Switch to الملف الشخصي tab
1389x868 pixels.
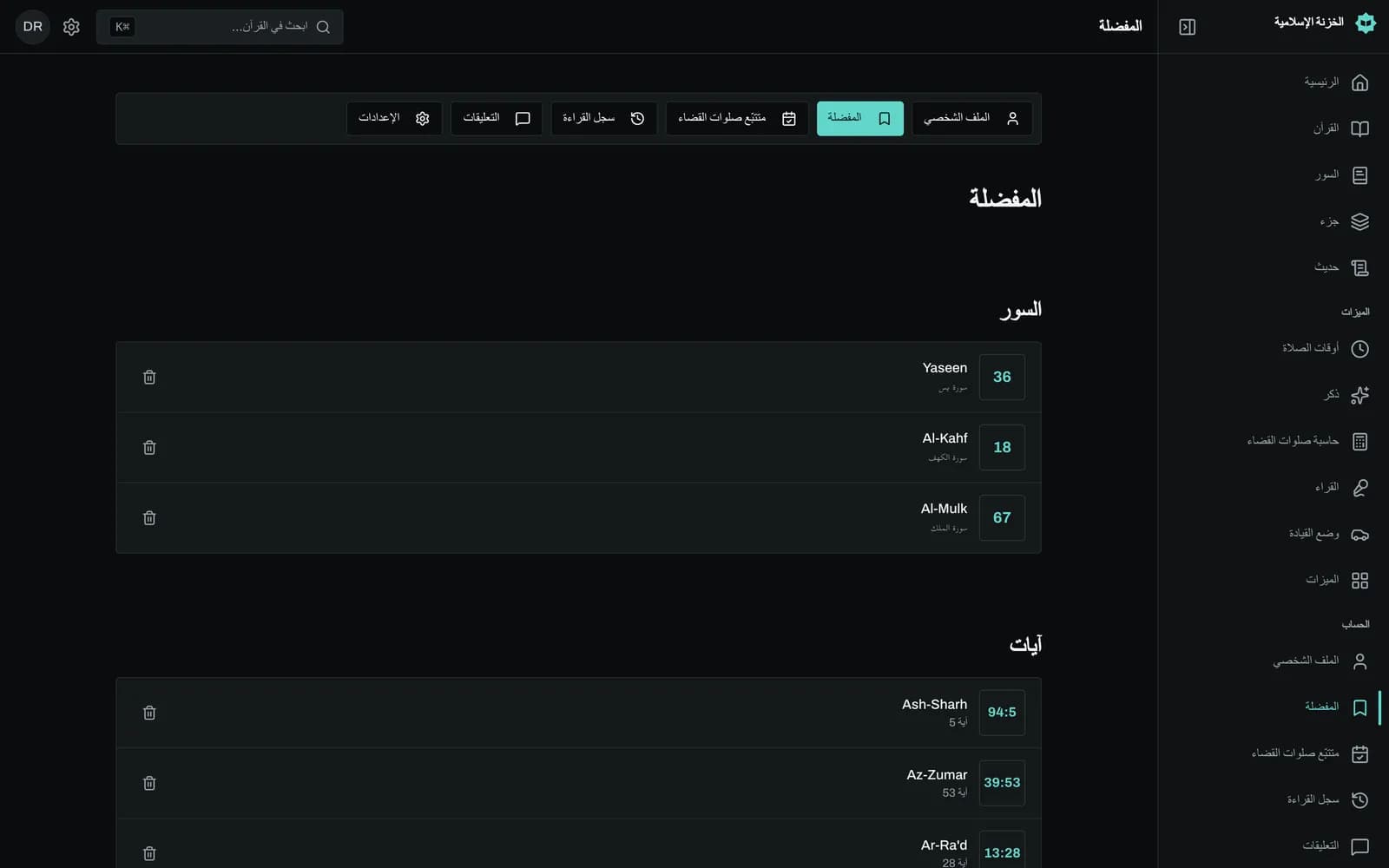971,118
